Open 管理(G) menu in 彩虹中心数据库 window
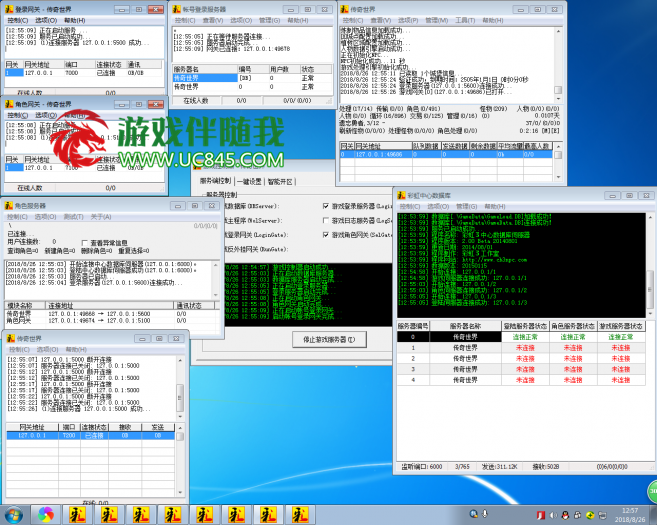657x525 pixels. point(467,206)
